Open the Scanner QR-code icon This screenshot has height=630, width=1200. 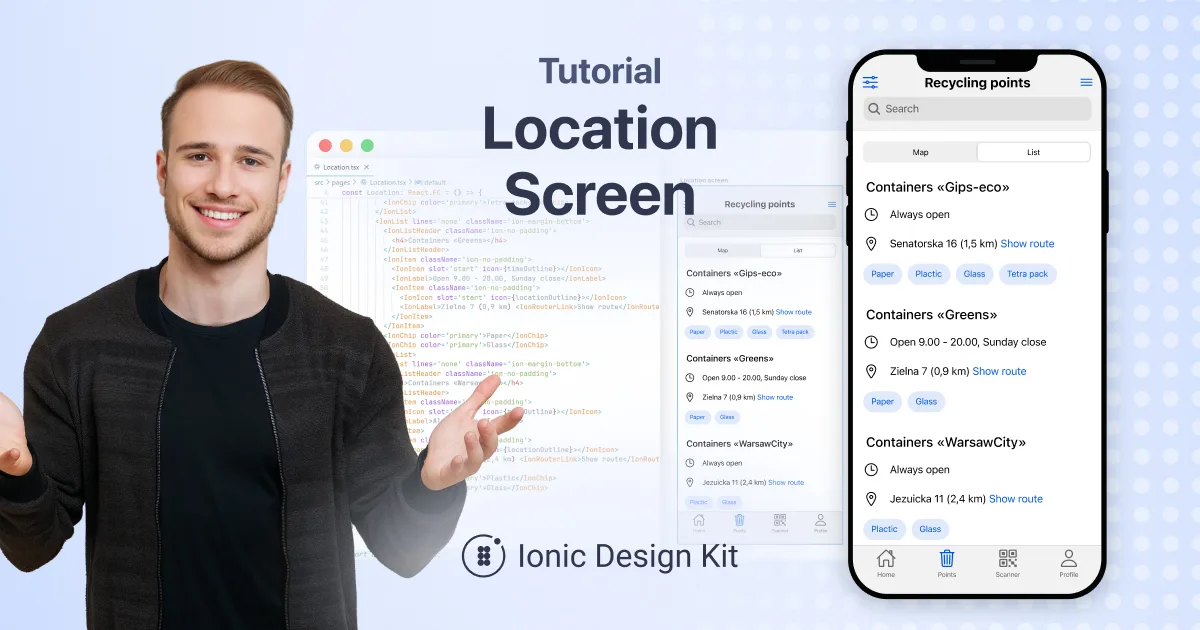coord(1007,560)
